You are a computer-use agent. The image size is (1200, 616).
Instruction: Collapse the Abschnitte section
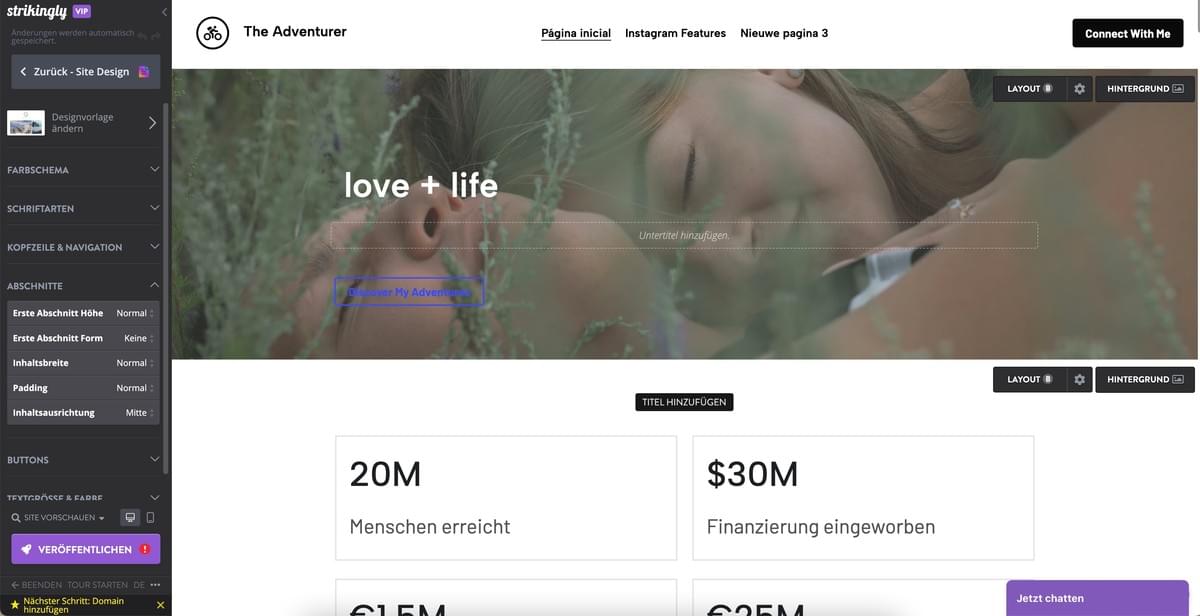[83, 285]
